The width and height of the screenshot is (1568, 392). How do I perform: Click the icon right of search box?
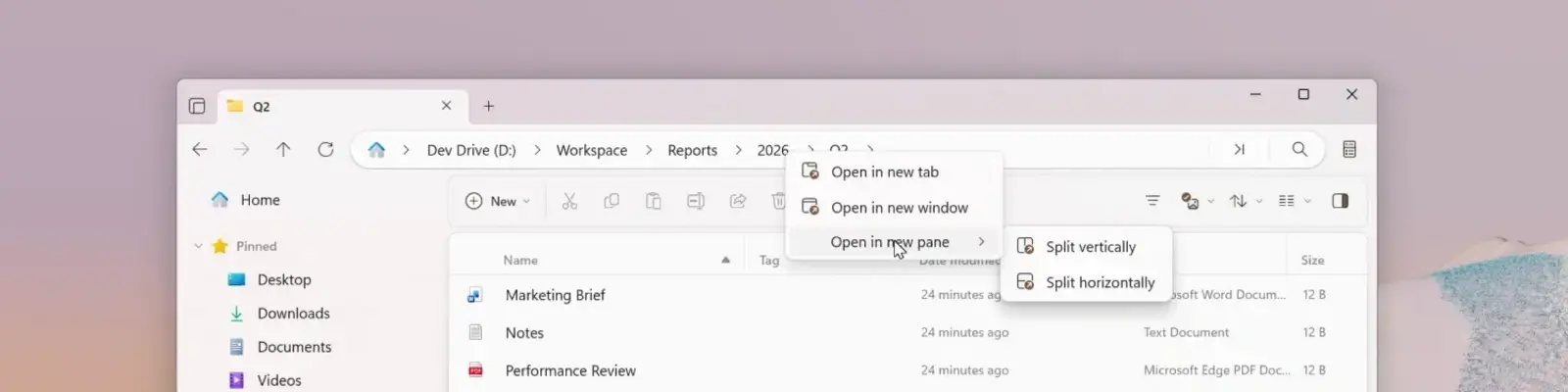(x=1349, y=149)
